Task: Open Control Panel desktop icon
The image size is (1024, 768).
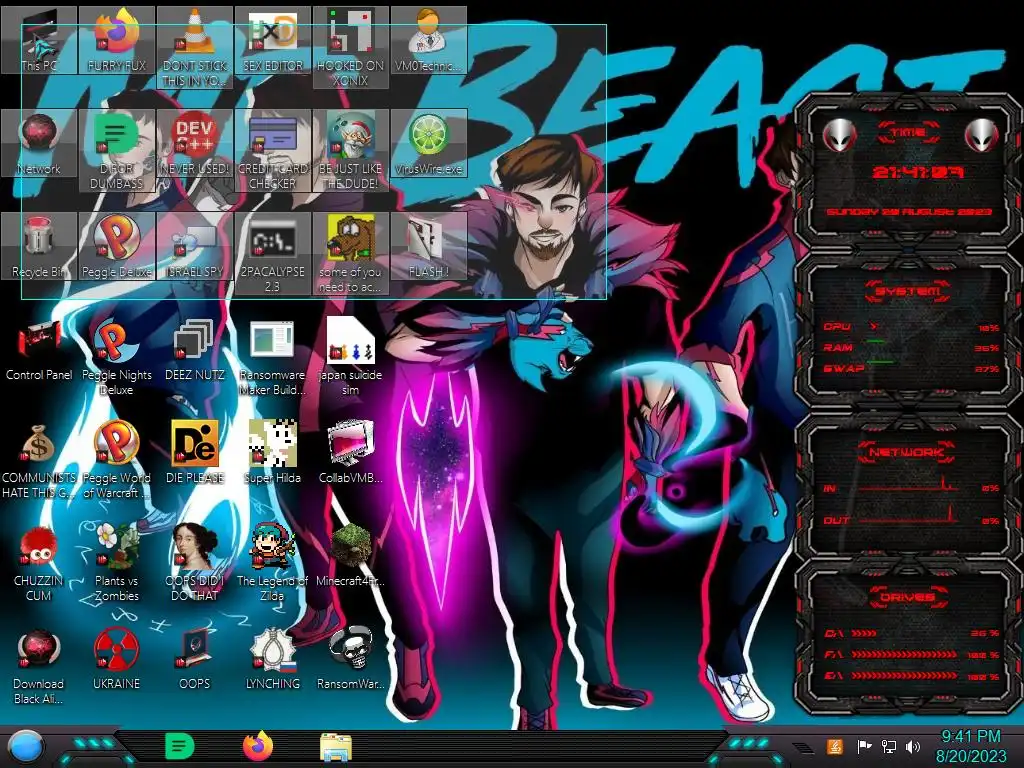Action: point(39,349)
